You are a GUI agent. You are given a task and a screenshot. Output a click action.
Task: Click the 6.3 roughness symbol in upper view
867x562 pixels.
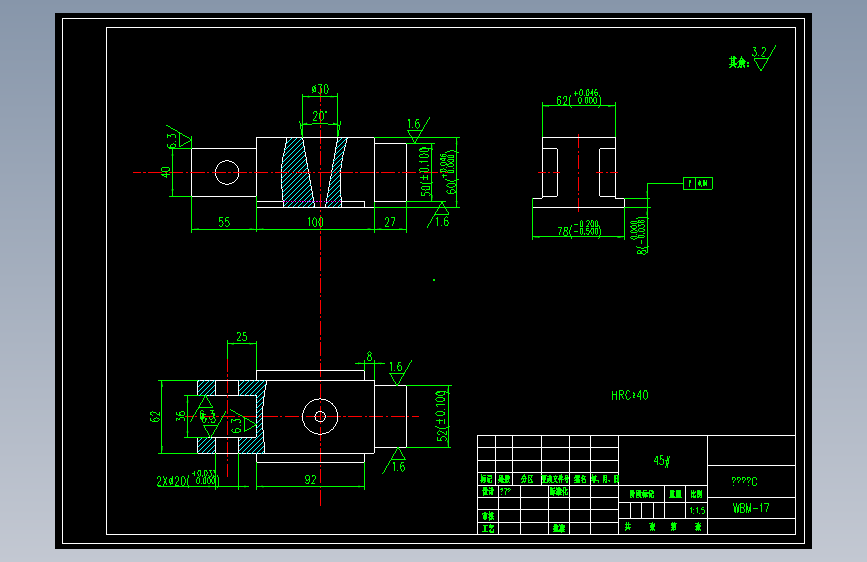click(179, 138)
